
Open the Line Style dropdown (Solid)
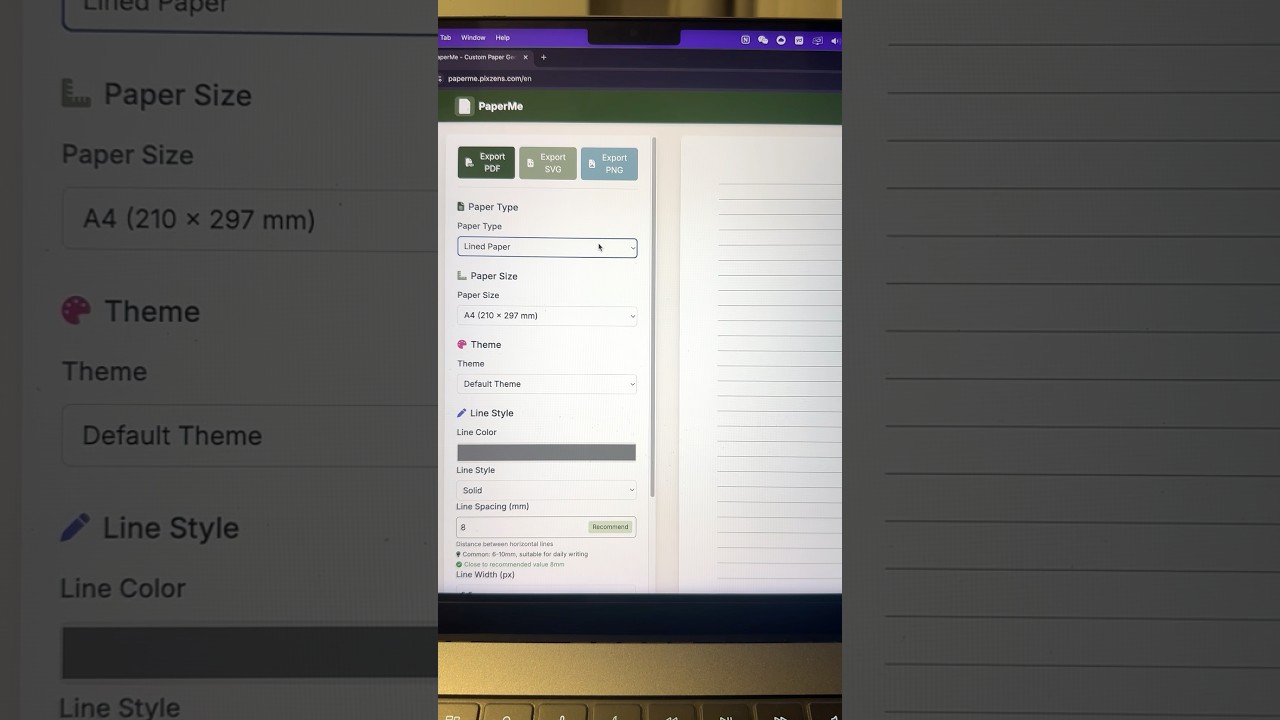click(x=546, y=490)
